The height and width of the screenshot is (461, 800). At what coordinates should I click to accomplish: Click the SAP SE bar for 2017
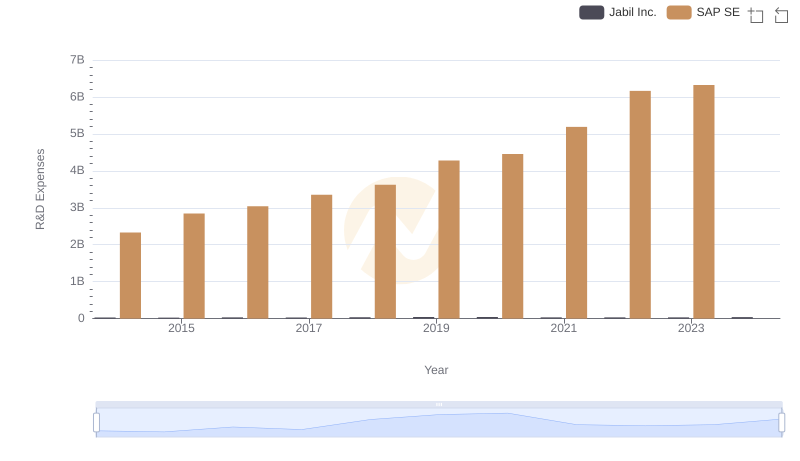point(321,257)
